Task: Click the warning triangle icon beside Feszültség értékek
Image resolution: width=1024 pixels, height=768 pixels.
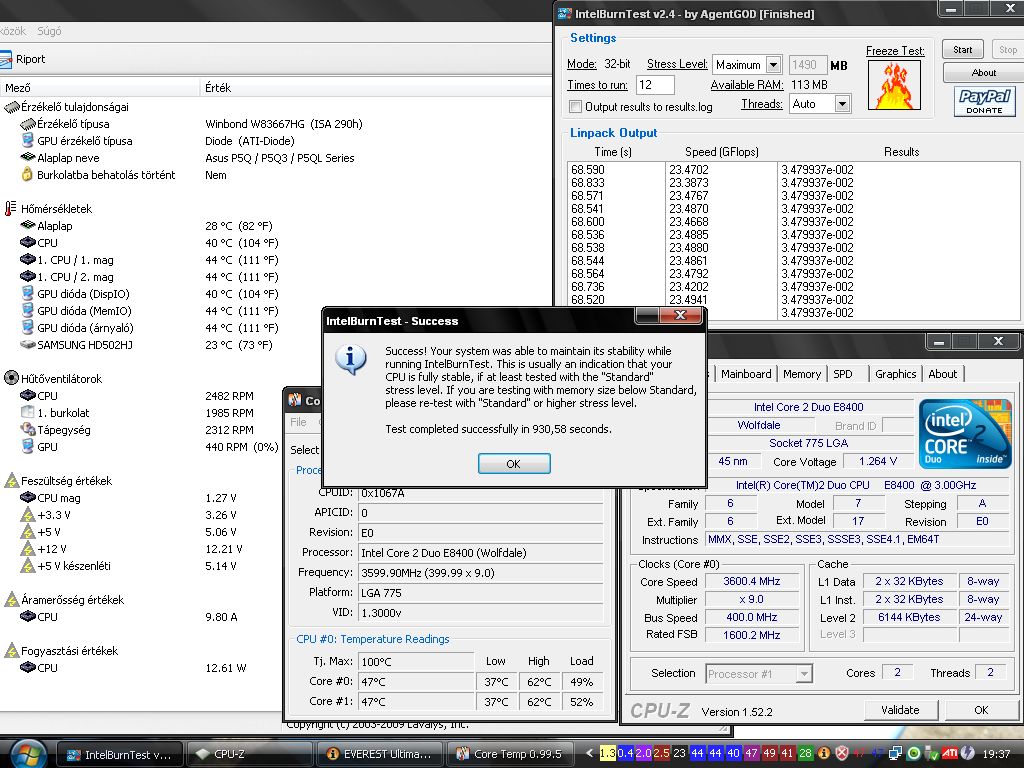Action: tap(11, 481)
